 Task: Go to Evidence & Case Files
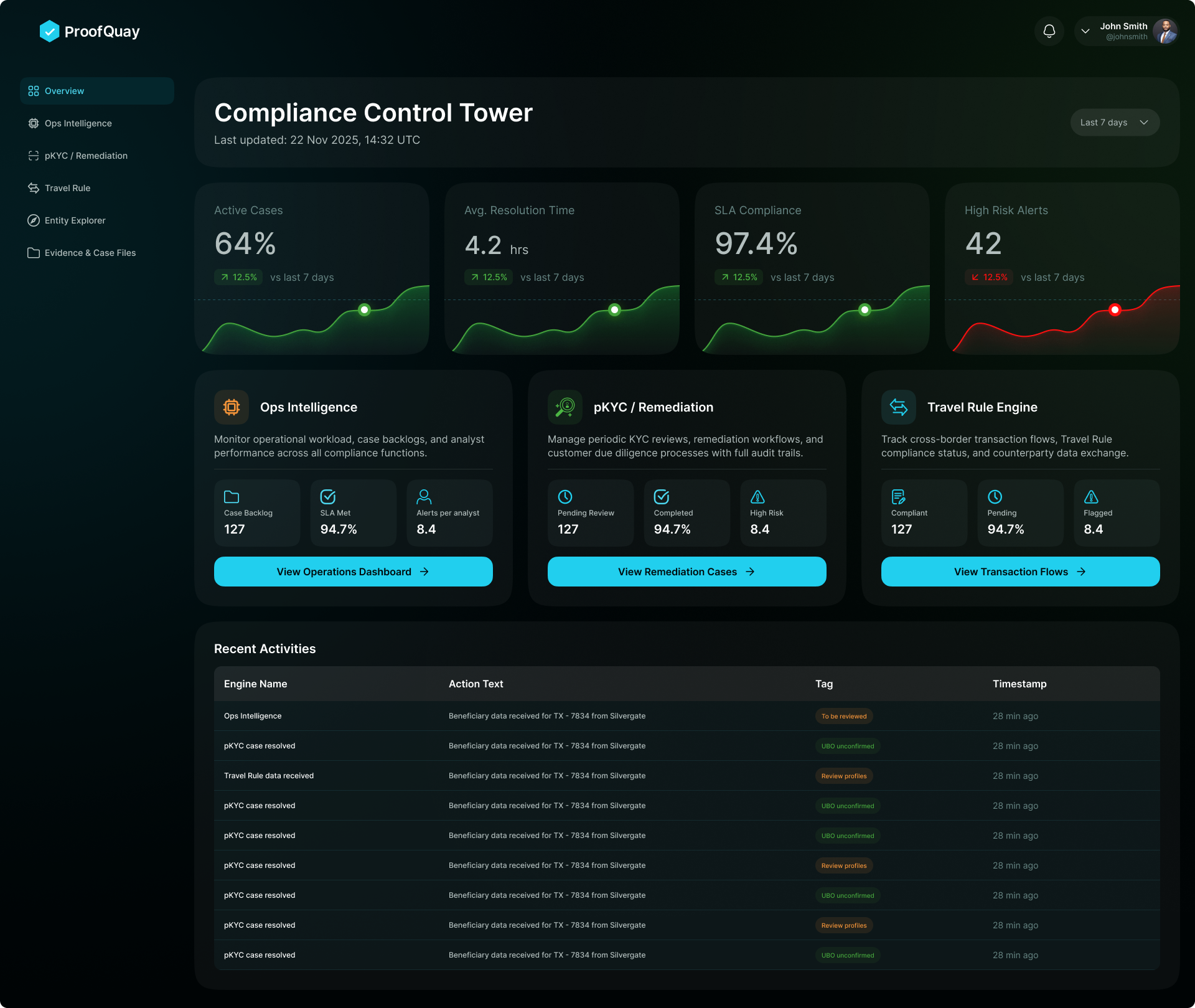click(x=90, y=253)
